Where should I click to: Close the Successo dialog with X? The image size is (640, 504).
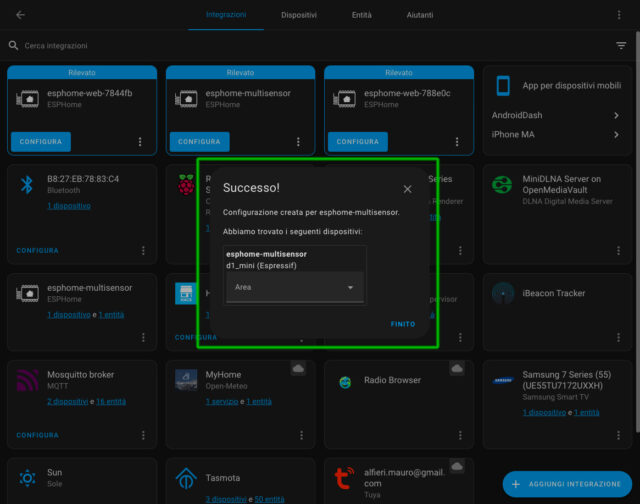(407, 188)
